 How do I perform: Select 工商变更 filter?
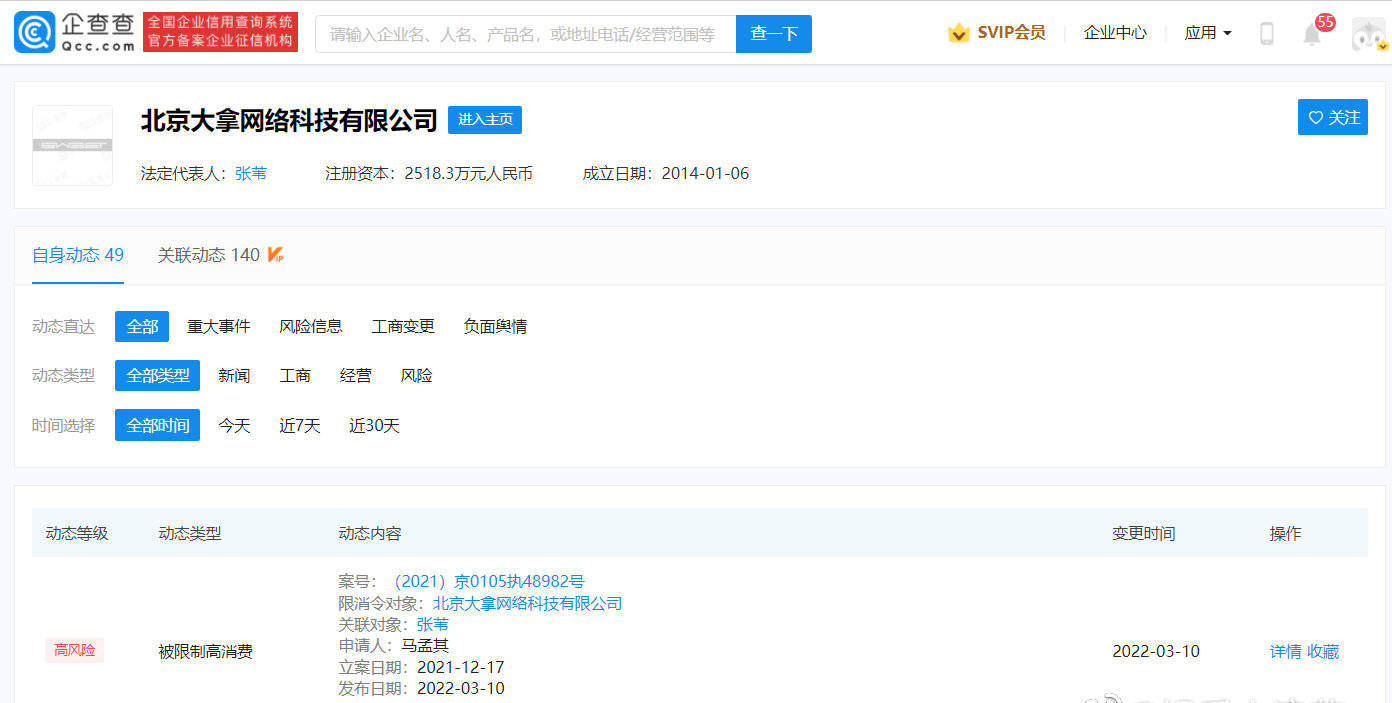click(403, 326)
